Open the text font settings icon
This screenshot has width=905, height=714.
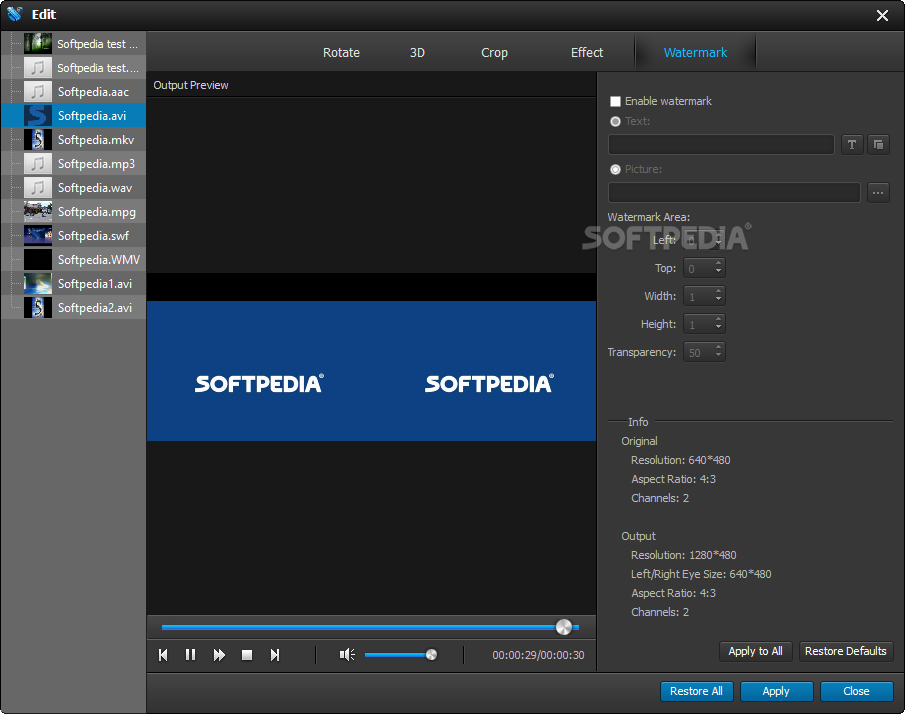[852, 144]
